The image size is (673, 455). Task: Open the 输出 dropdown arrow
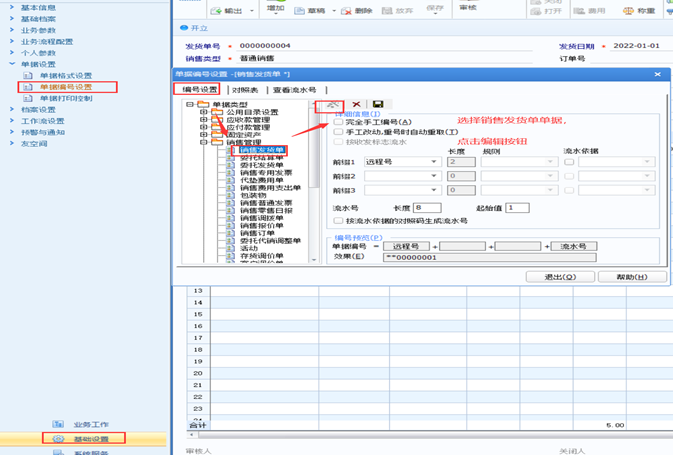[252, 11]
